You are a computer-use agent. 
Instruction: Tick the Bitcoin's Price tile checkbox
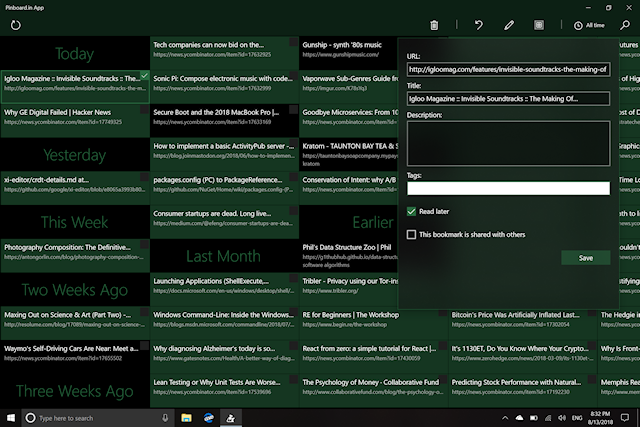591,314
